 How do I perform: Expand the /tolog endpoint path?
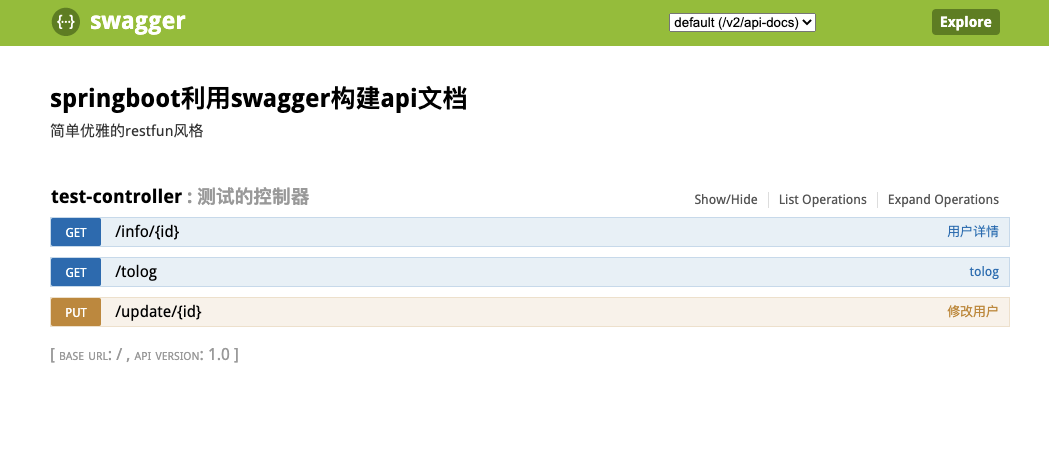[x=136, y=271]
